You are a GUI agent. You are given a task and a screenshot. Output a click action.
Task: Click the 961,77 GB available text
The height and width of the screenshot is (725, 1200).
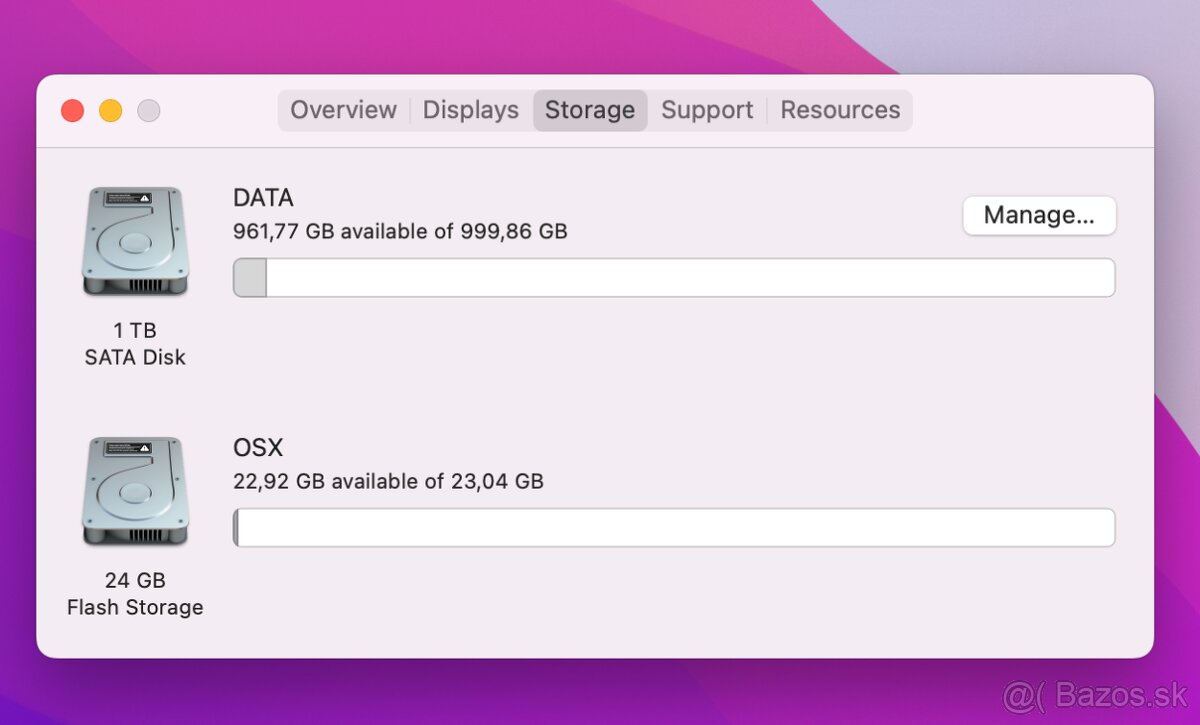coord(400,232)
